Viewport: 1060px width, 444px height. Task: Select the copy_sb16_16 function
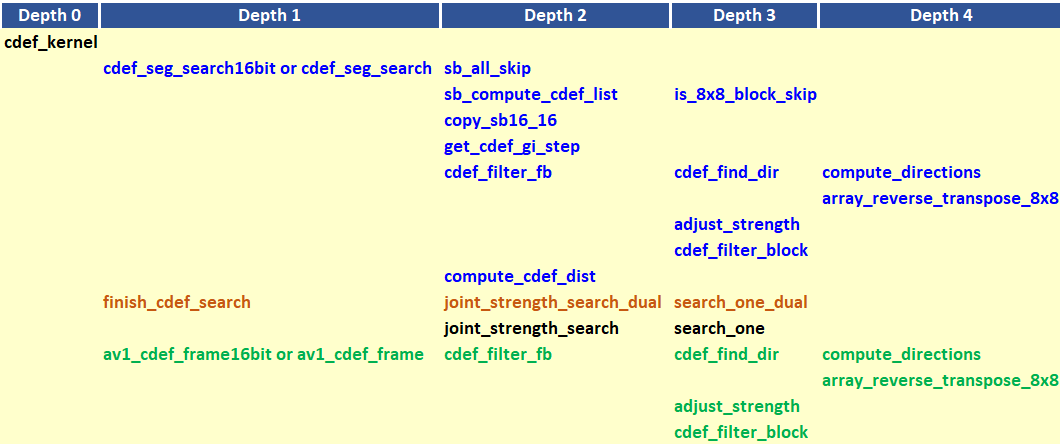click(x=500, y=120)
